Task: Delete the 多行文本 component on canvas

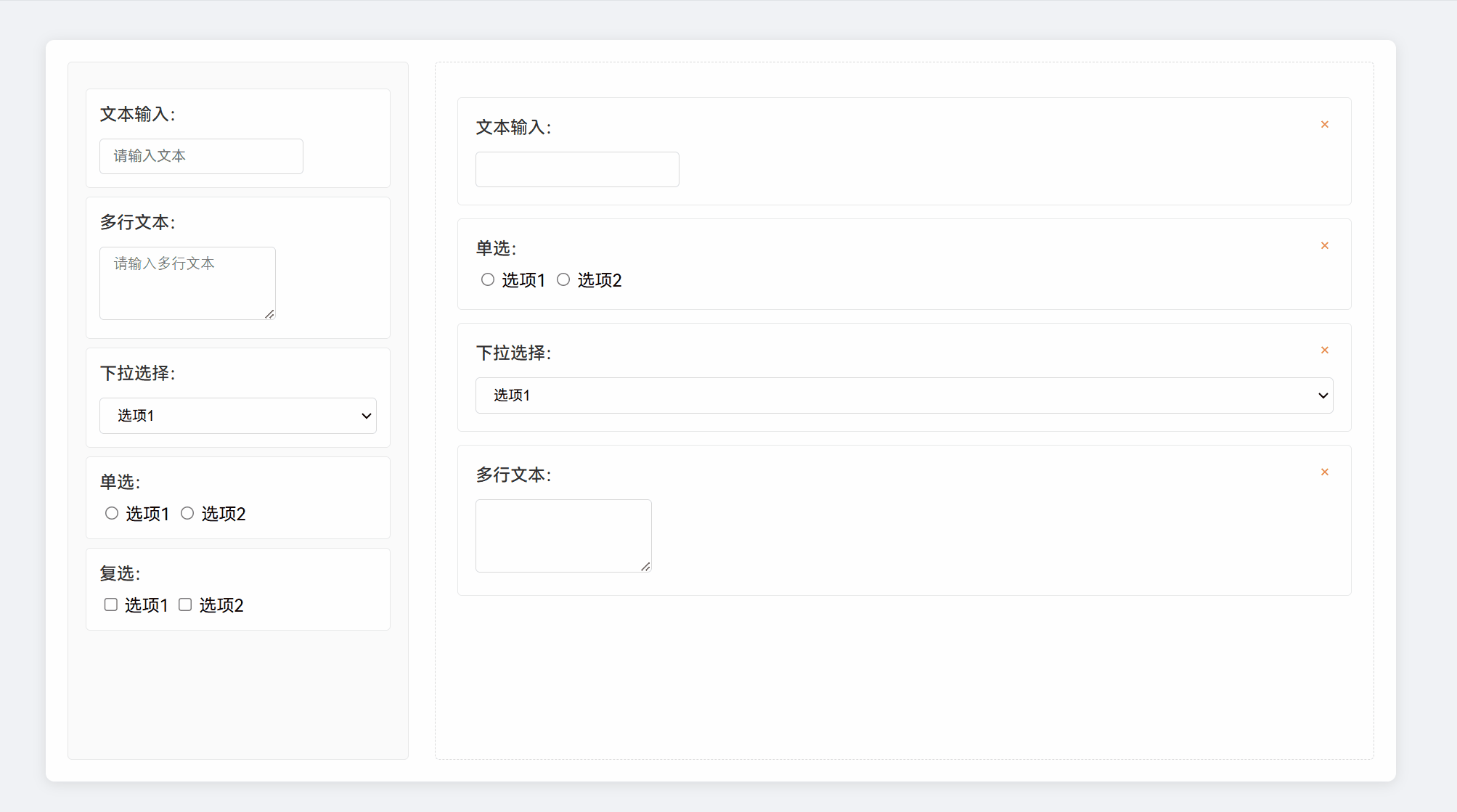Action: pyautogui.click(x=1324, y=472)
